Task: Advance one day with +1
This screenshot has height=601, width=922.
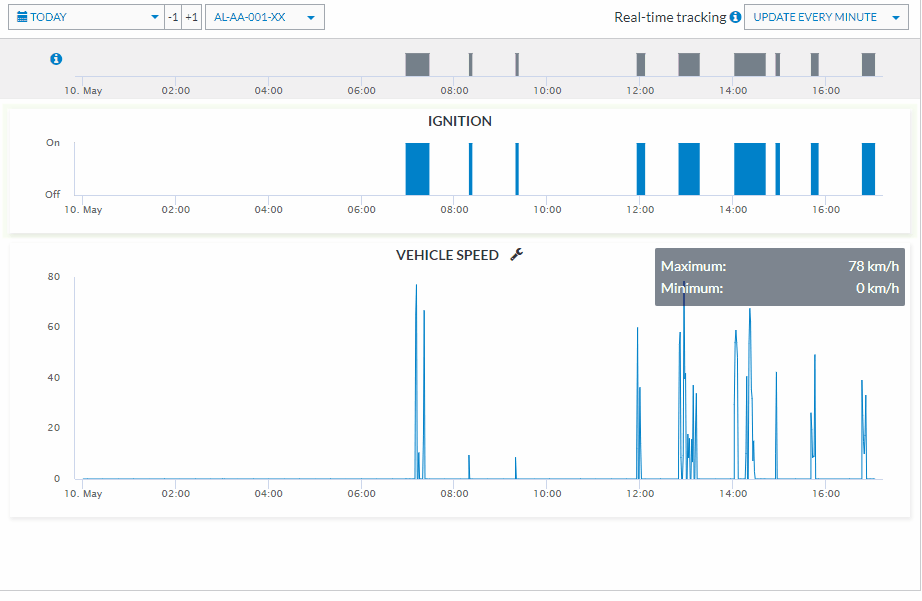Action: tap(191, 17)
